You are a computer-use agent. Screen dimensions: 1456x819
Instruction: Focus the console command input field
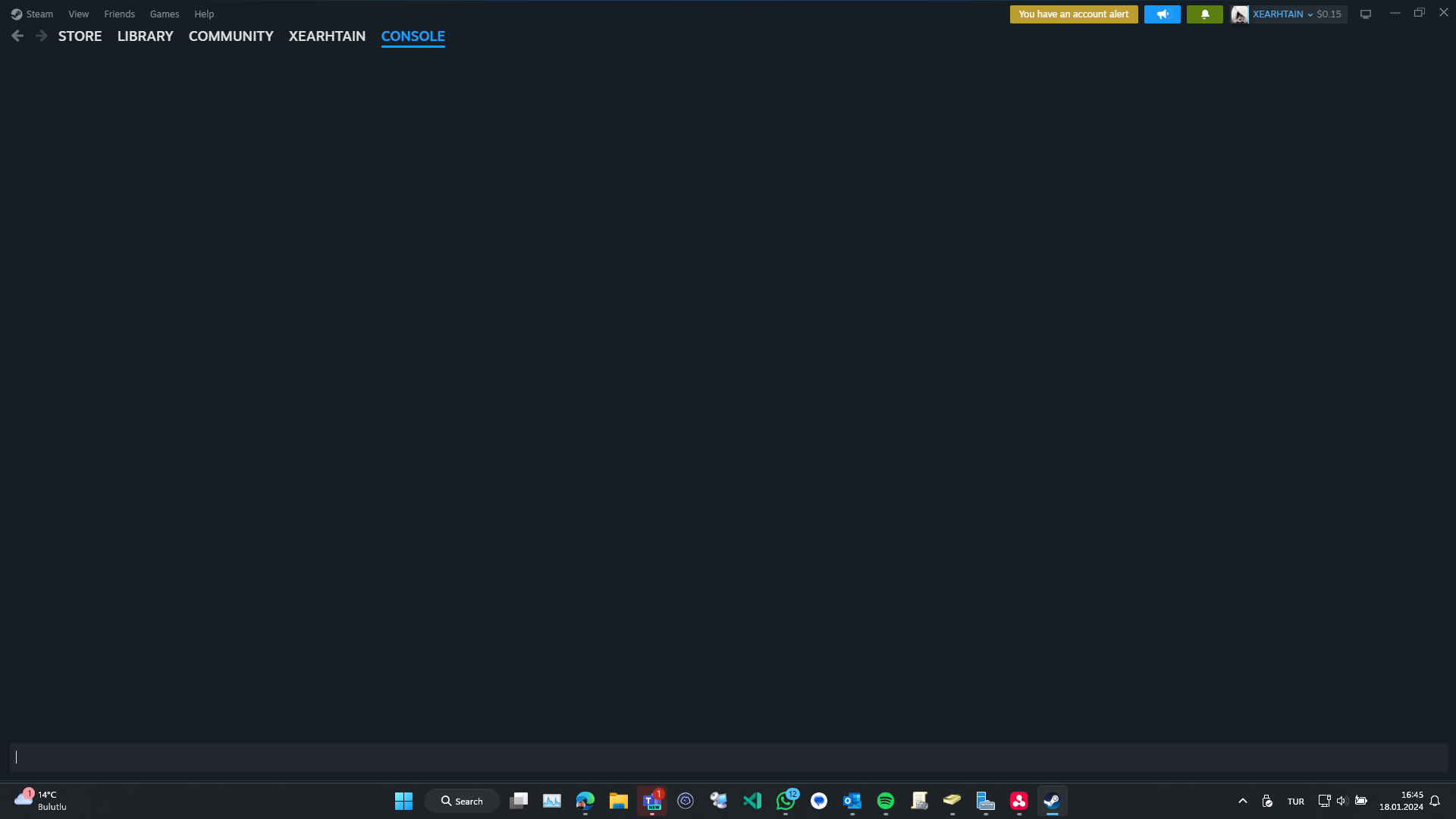coord(728,757)
